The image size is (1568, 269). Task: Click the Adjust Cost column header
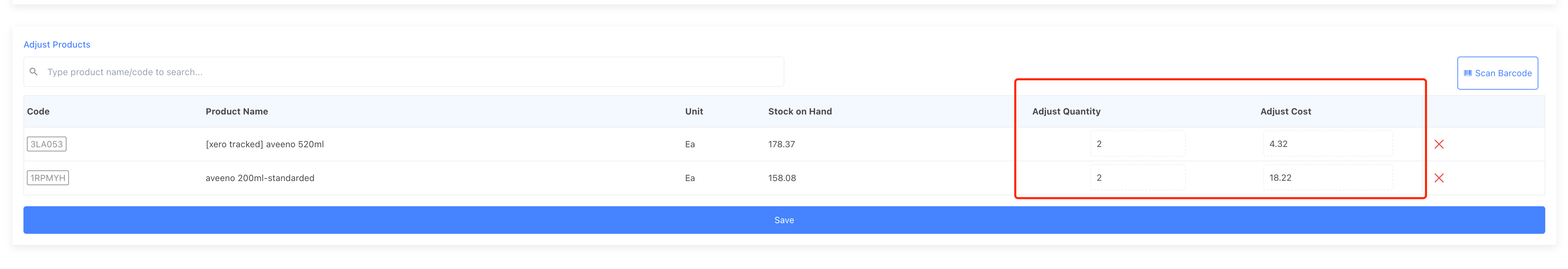click(1285, 111)
